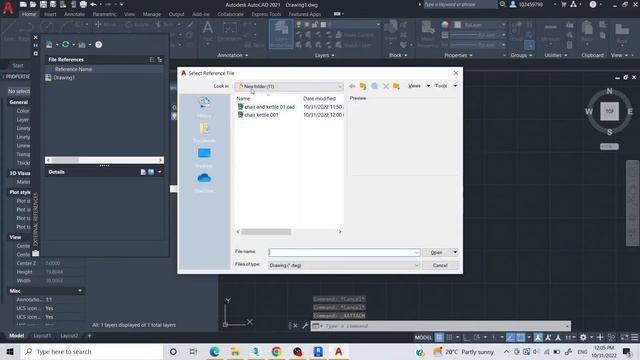Screen dimensions: 640x360
Task: Click the Customization hamburger icon in status bar
Action: click(x=635, y=337)
